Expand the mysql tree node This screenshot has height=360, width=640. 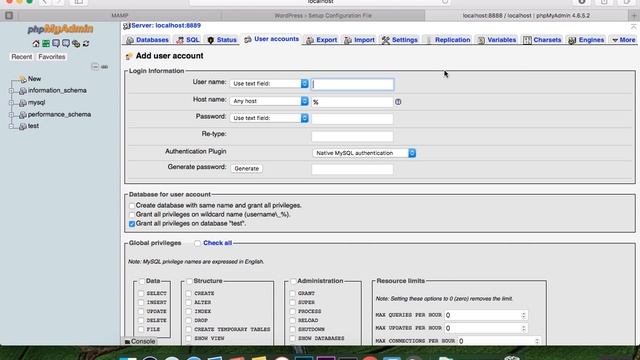[x=11, y=103]
